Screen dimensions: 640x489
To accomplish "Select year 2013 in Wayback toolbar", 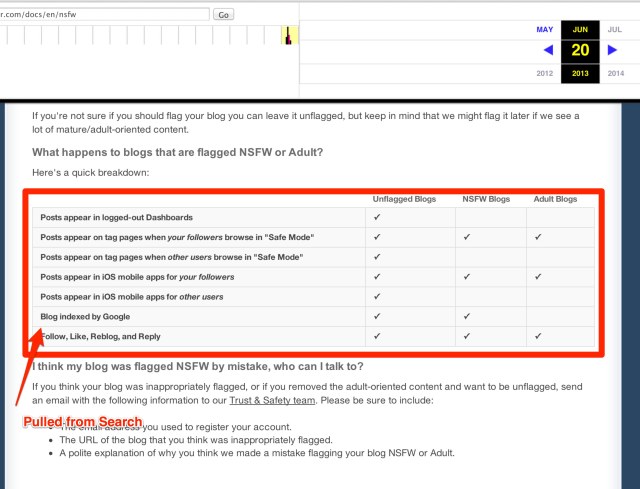I will tap(580, 73).
